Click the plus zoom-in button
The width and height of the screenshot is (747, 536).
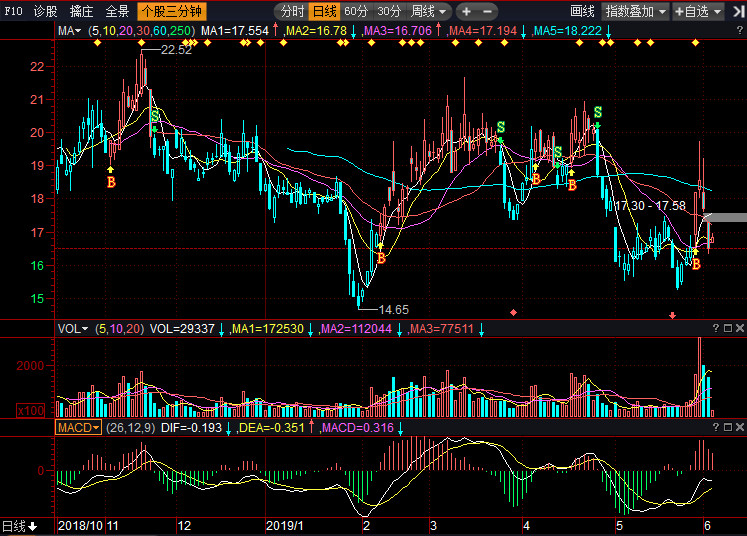point(465,11)
